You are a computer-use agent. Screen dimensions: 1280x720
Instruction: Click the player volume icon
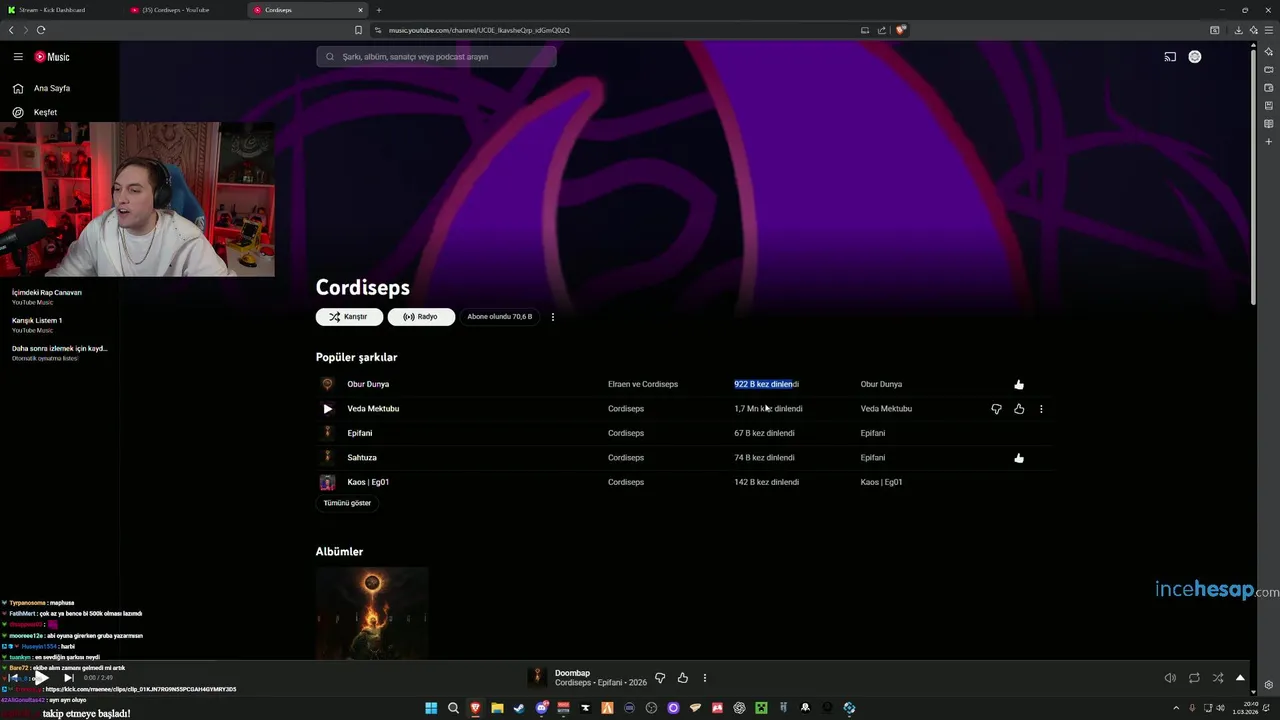(x=1170, y=678)
